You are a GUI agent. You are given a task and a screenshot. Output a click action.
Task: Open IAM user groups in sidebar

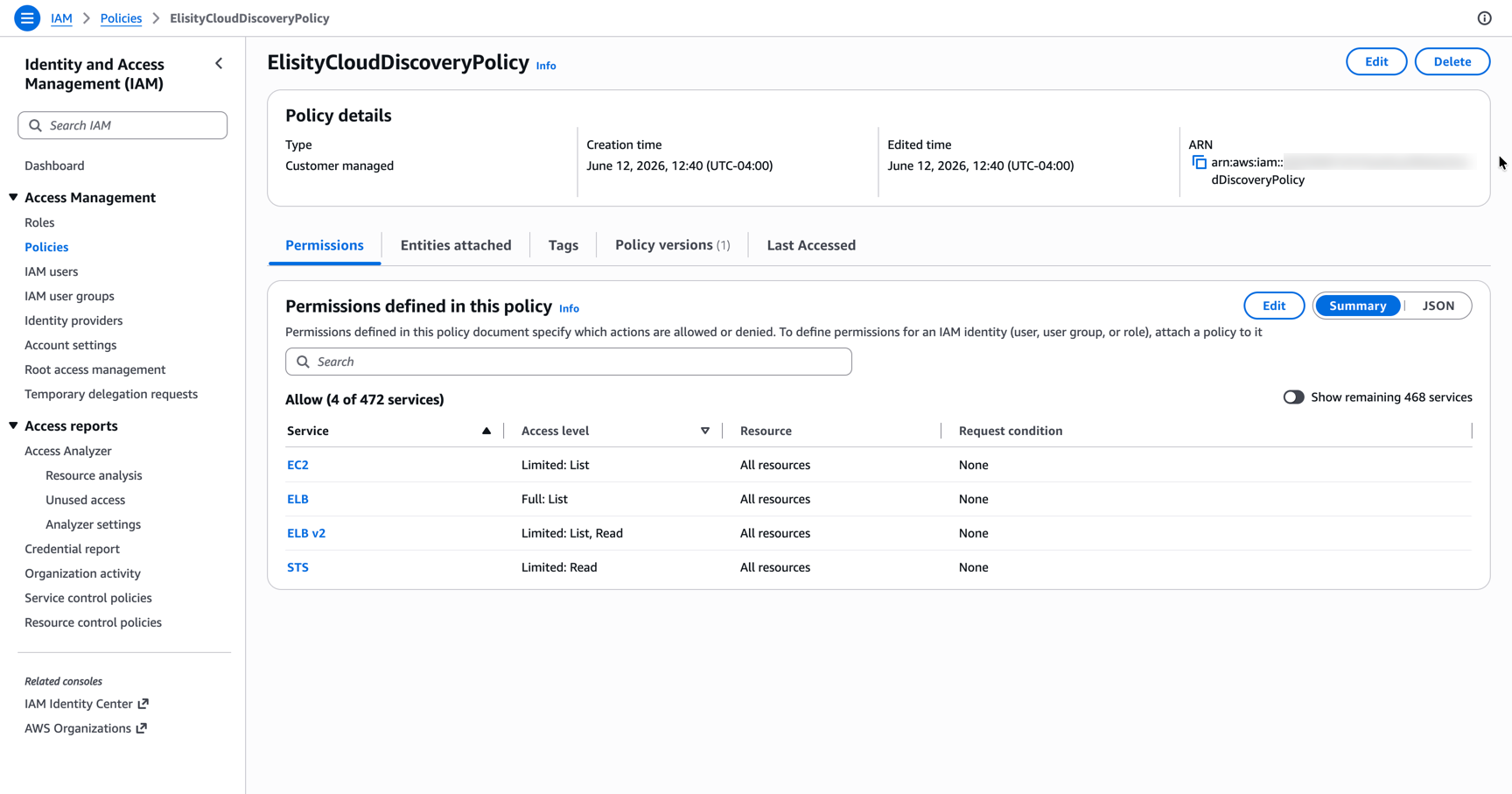pyautogui.click(x=69, y=296)
